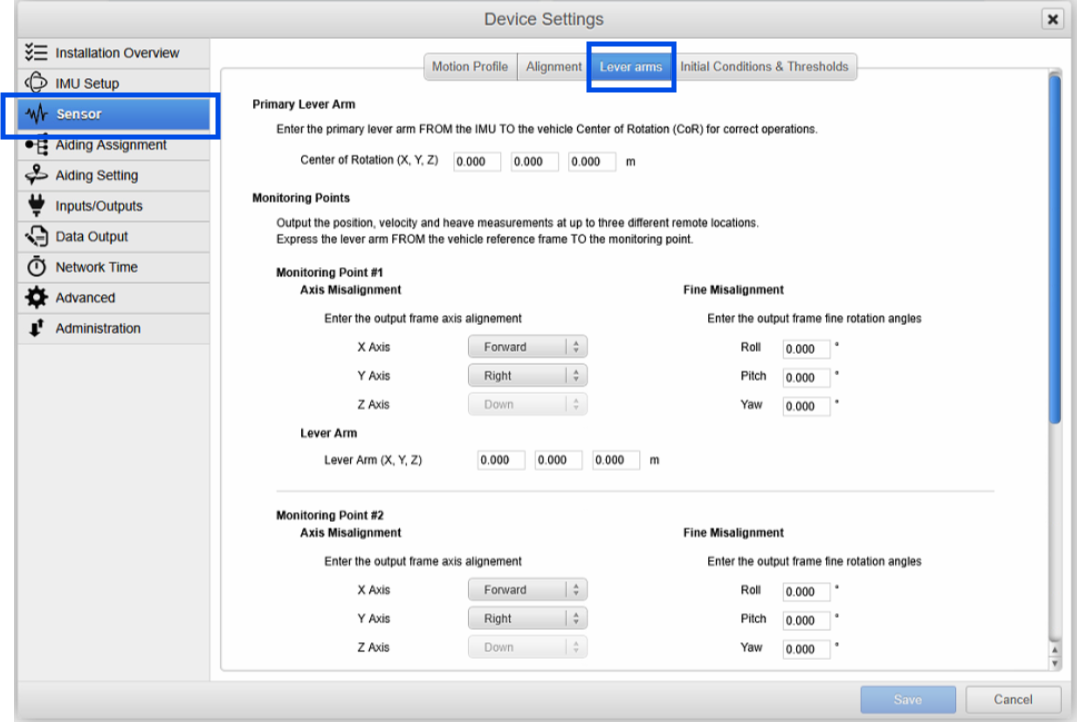Expand Monitoring Point #2 X Axis dropdown
The image size is (1077, 722).
527,590
